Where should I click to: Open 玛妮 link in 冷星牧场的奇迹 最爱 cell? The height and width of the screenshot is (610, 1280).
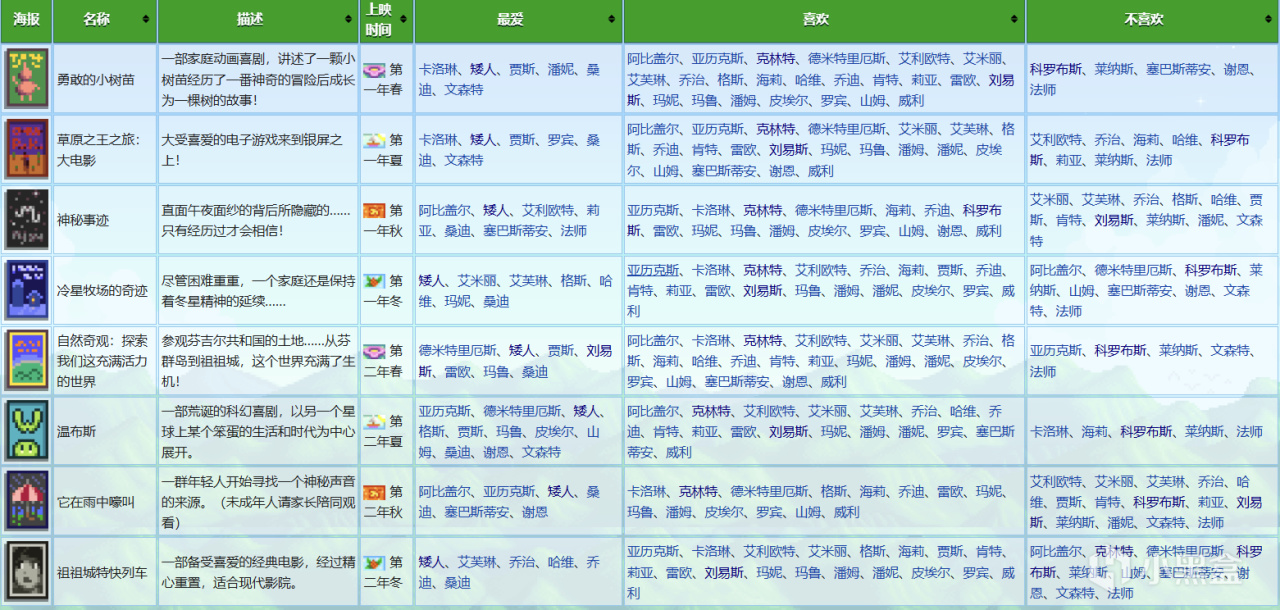[457, 301]
